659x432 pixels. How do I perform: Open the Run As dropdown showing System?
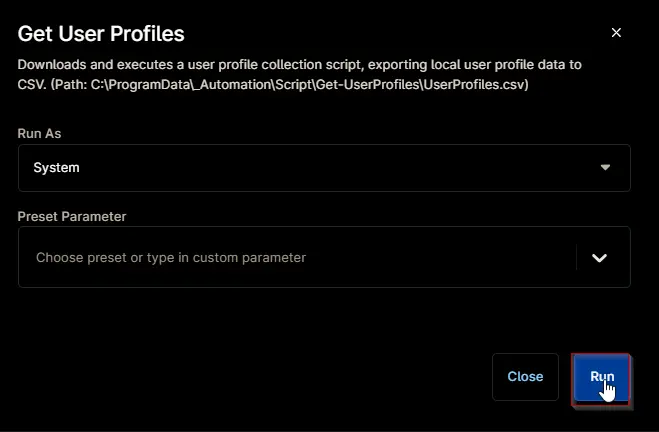pyautogui.click(x=324, y=168)
